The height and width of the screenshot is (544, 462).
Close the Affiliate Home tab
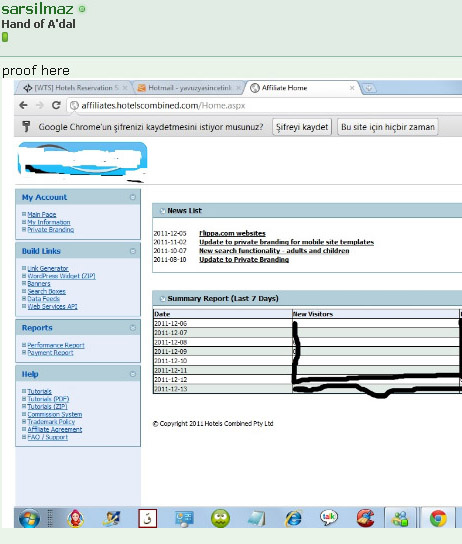352,88
